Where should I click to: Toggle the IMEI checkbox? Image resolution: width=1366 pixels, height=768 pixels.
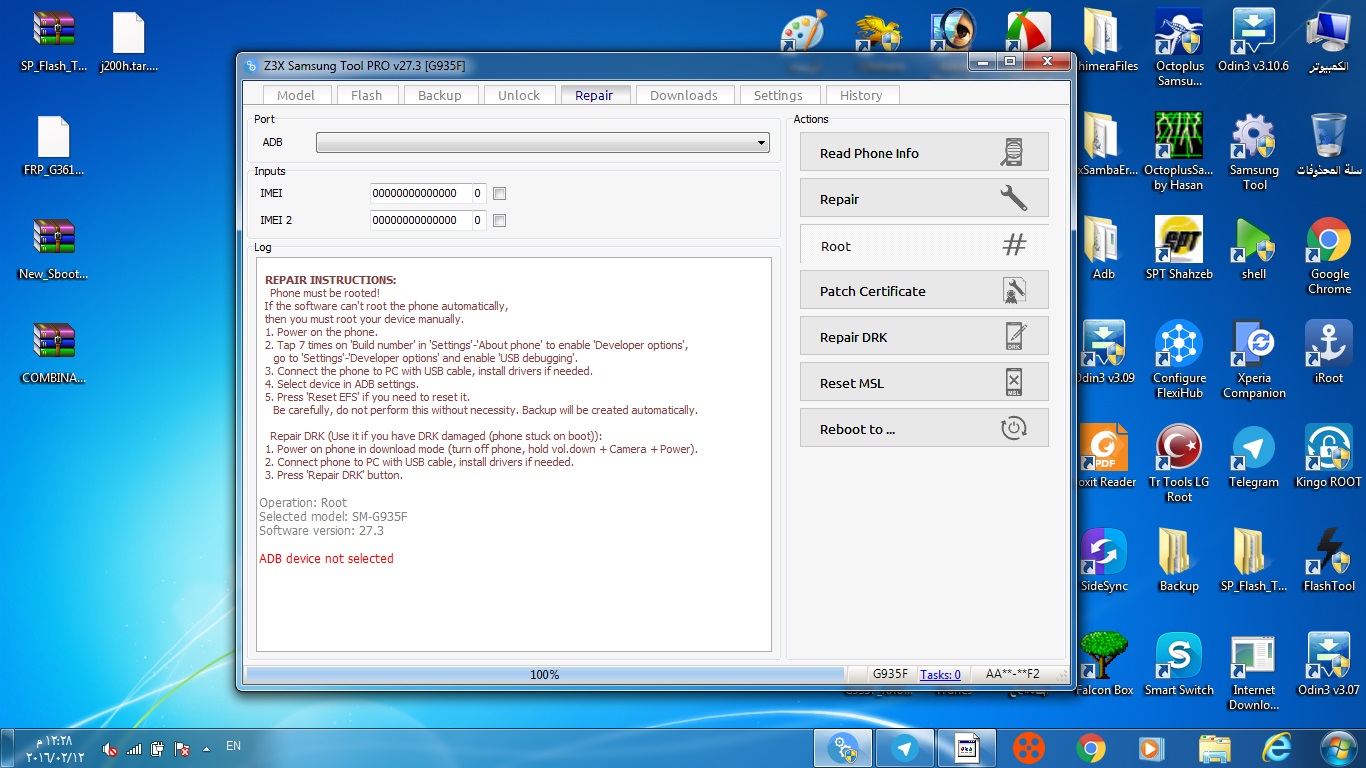pos(500,193)
